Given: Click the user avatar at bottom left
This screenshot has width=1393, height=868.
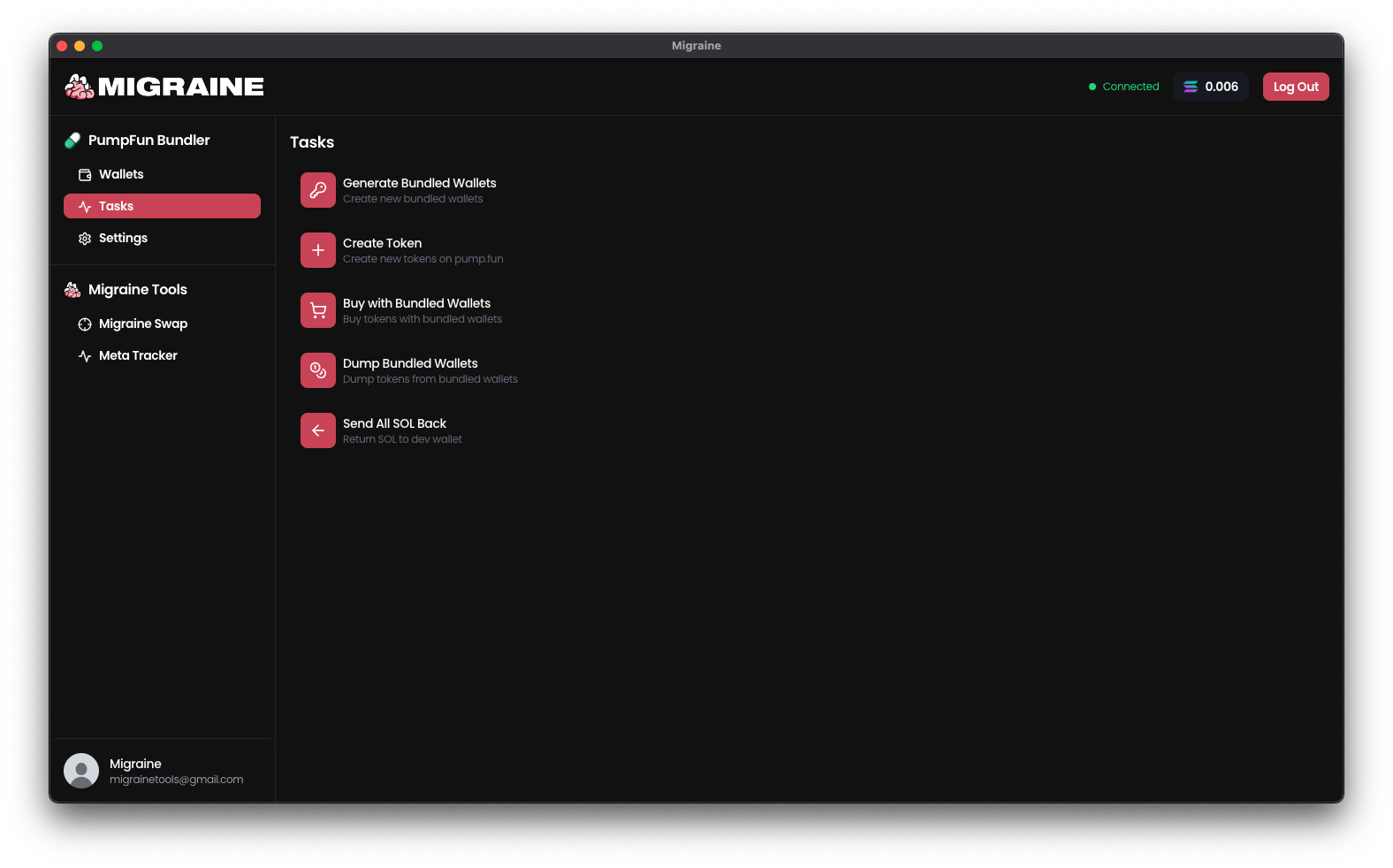Looking at the screenshot, I should tap(81, 771).
